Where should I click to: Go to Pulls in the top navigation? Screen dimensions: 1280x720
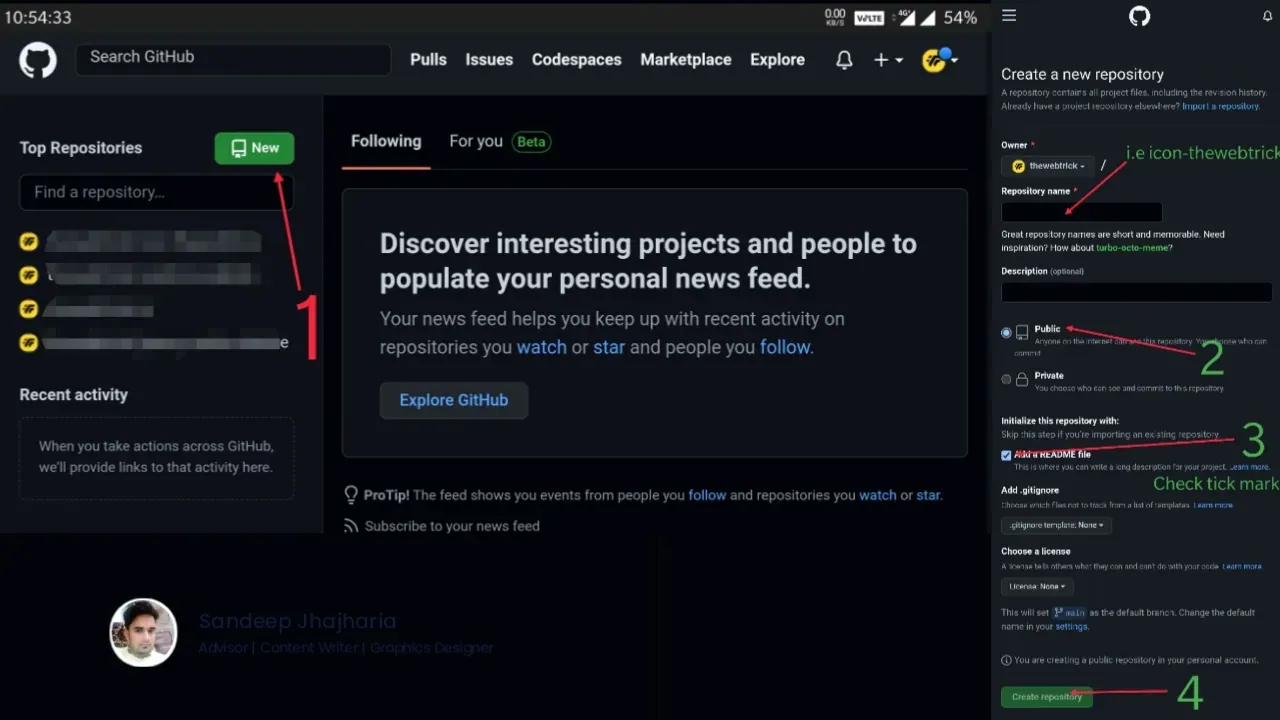(x=428, y=60)
